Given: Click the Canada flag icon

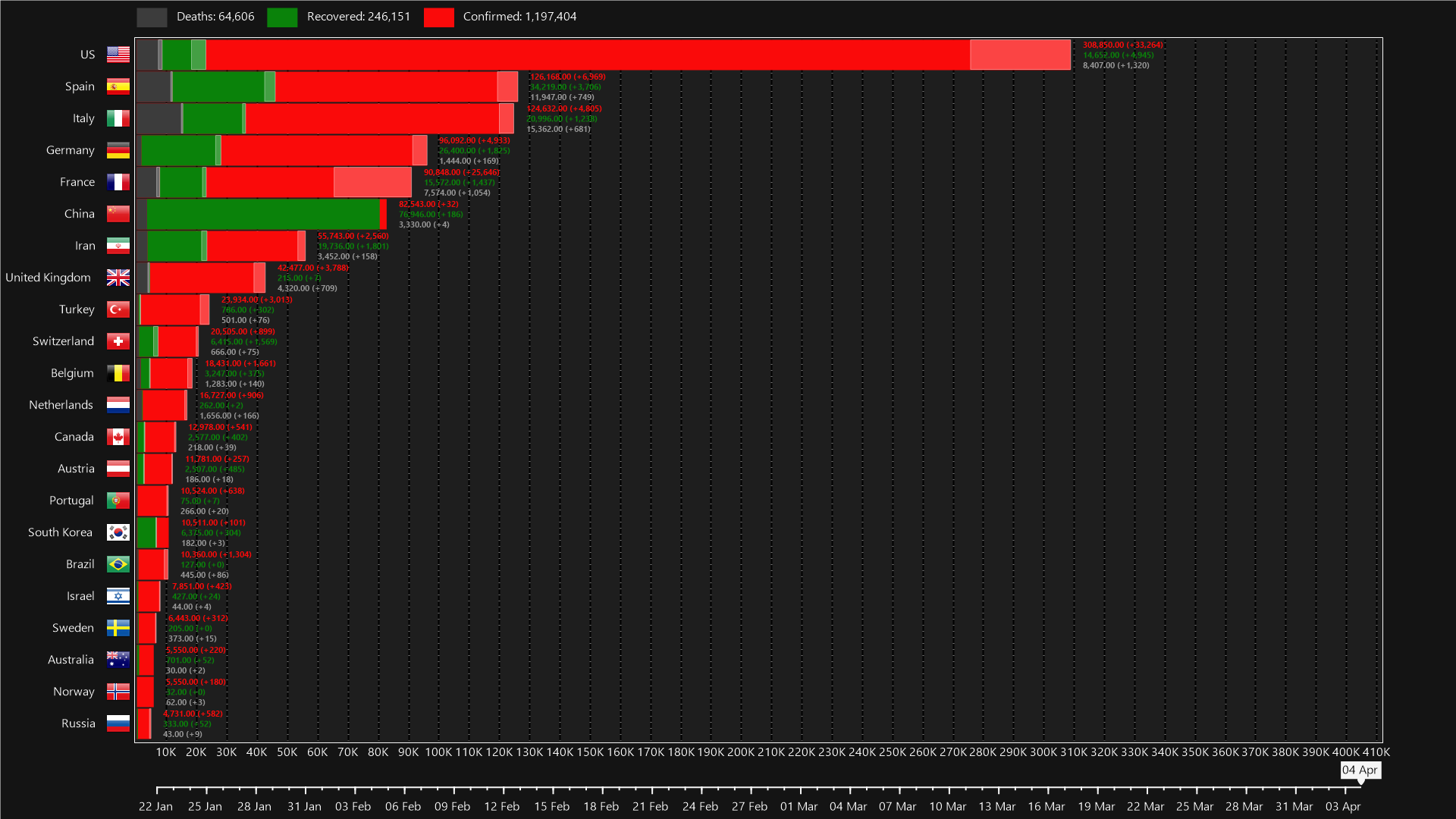Looking at the screenshot, I should point(118,437).
